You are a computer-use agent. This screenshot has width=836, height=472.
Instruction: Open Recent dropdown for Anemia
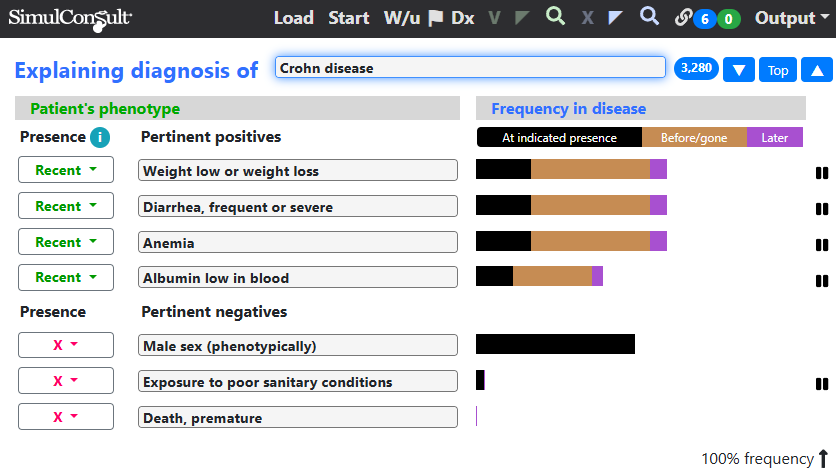[66, 242]
